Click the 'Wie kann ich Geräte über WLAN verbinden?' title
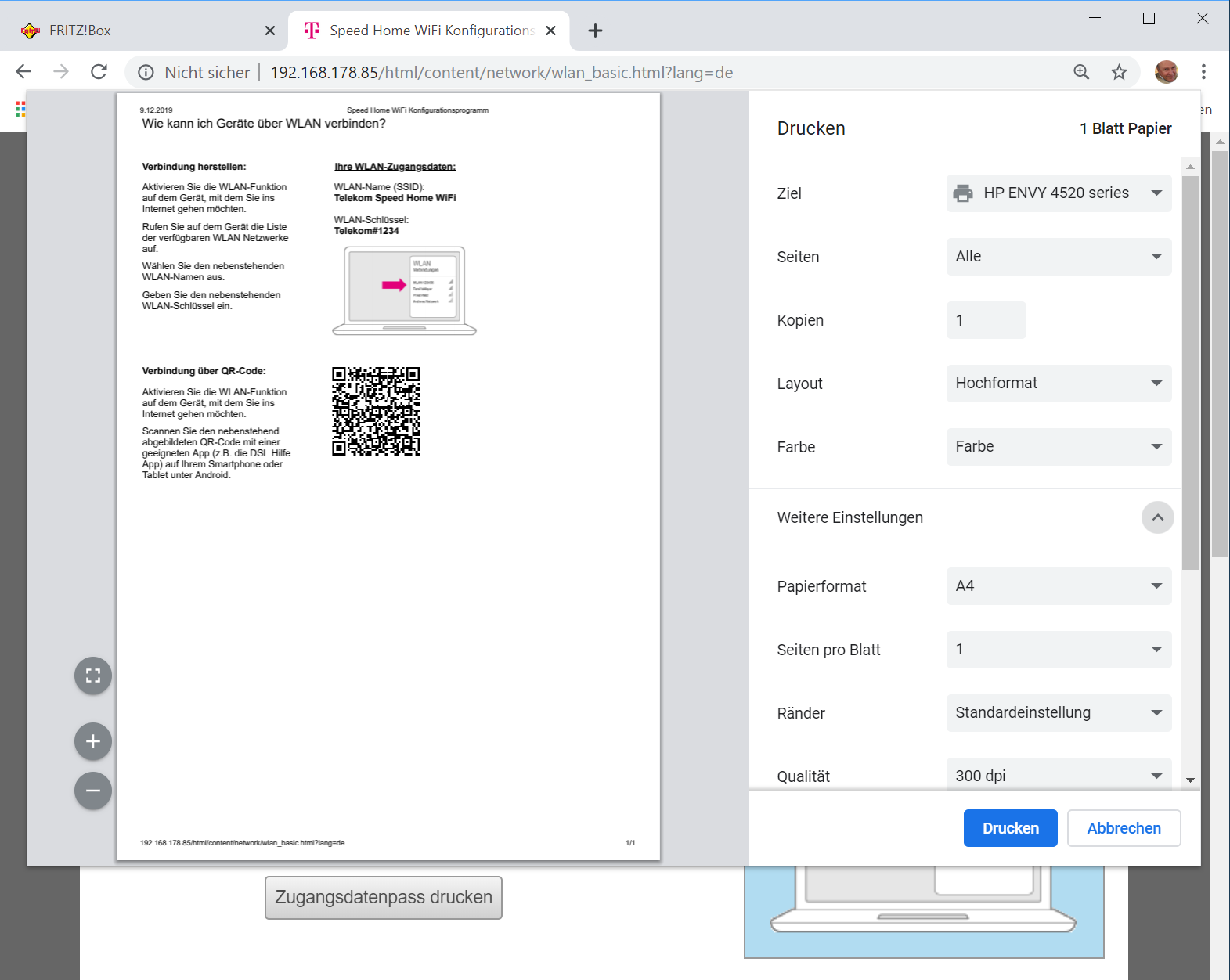 pos(264,124)
